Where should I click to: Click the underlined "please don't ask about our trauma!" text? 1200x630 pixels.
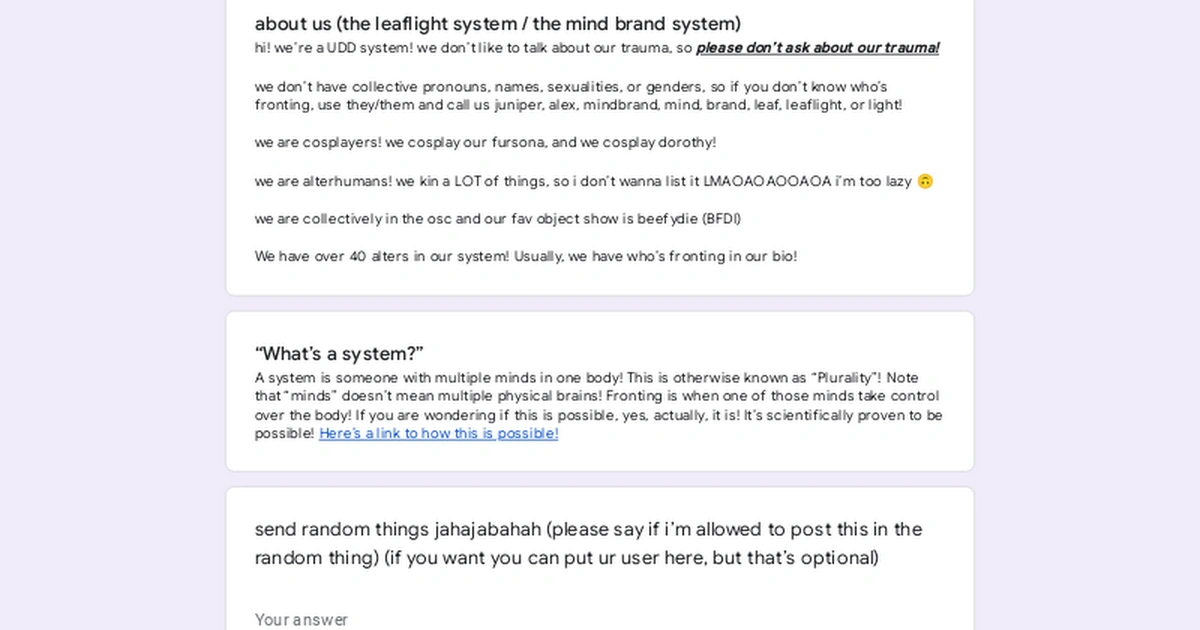tap(818, 48)
